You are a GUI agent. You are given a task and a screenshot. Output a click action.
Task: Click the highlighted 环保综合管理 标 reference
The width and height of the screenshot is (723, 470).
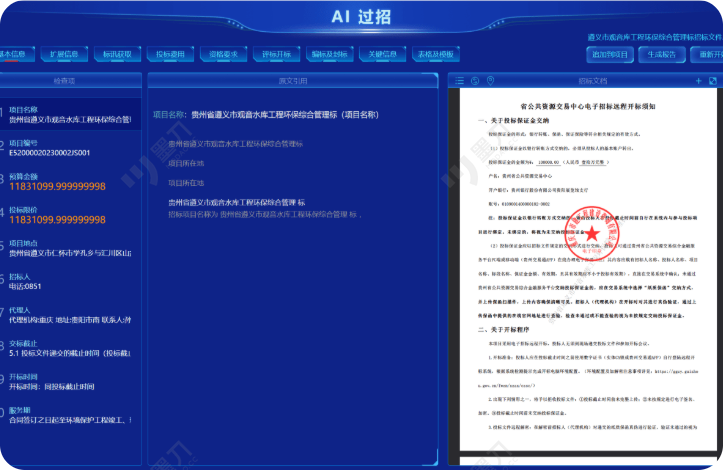tap(237, 202)
